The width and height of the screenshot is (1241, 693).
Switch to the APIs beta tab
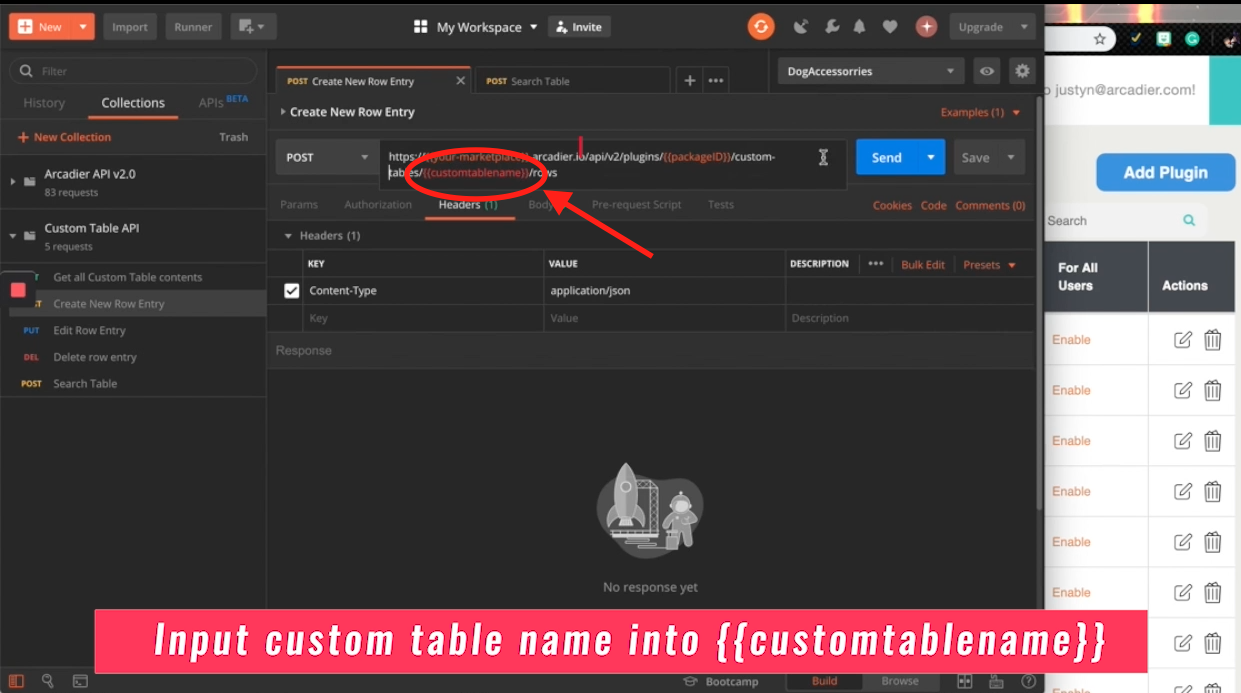pyautogui.click(x=223, y=102)
